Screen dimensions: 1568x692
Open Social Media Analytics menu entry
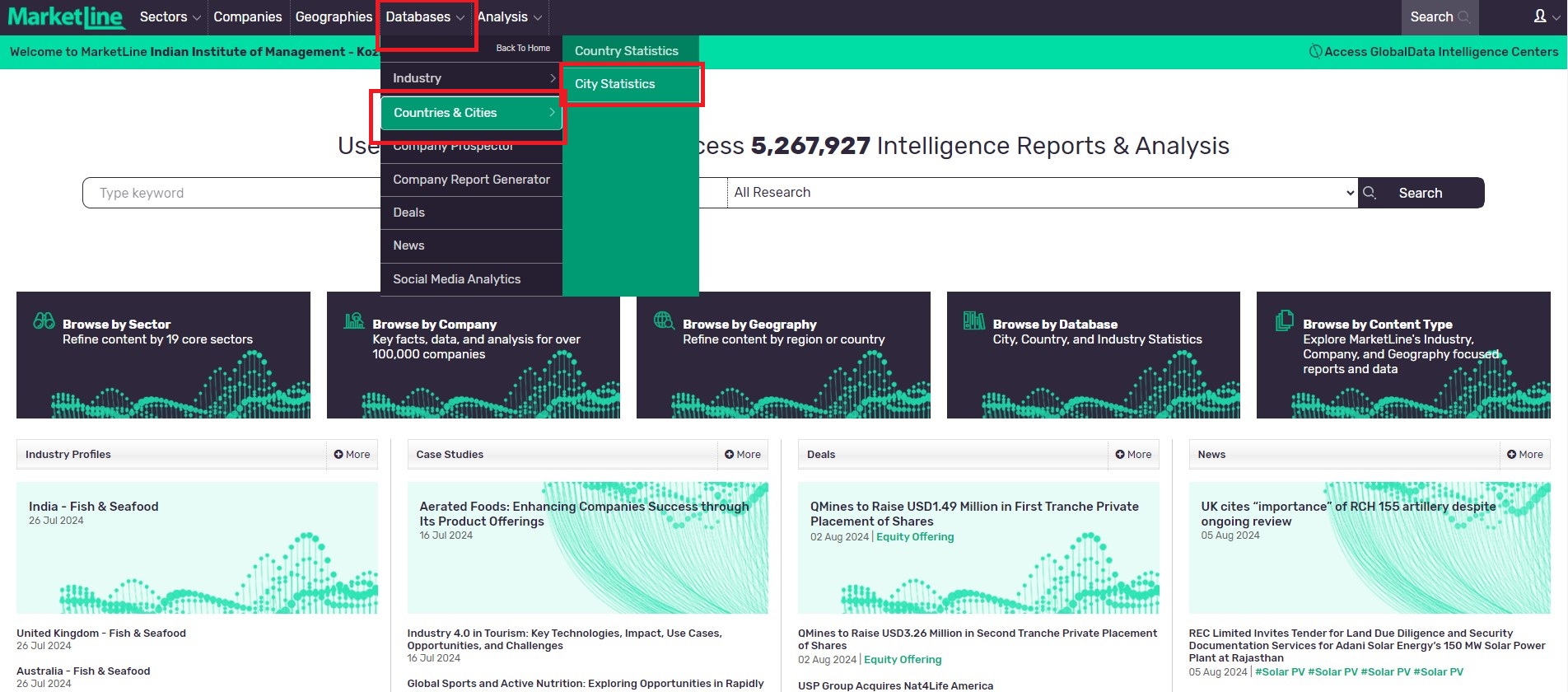point(457,279)
